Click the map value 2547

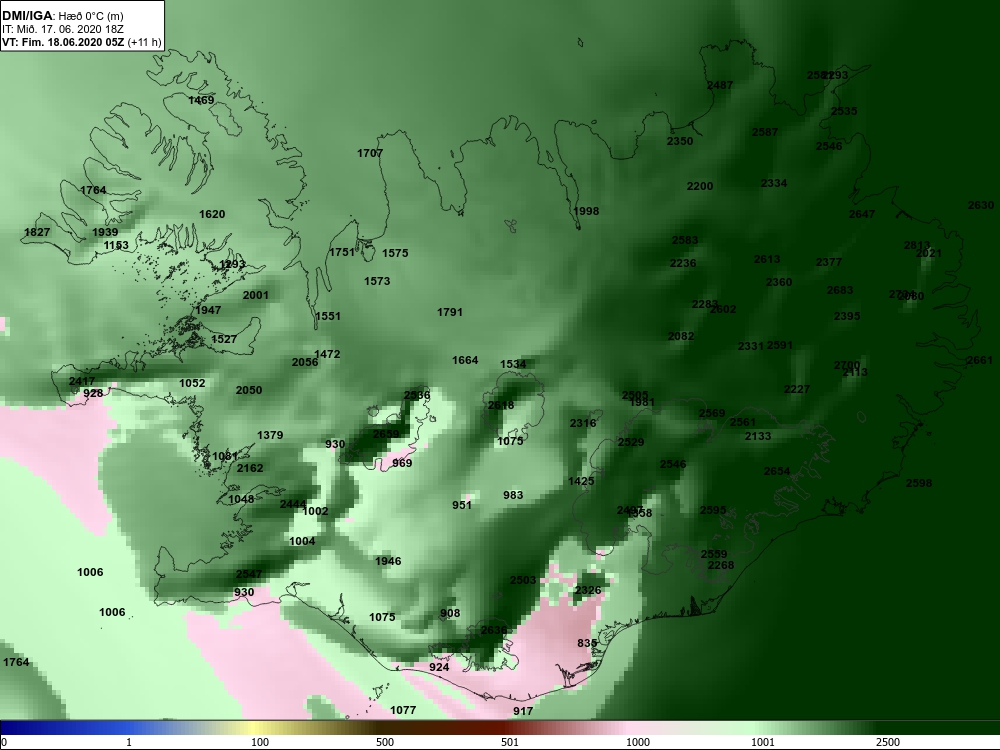[249, 574]
